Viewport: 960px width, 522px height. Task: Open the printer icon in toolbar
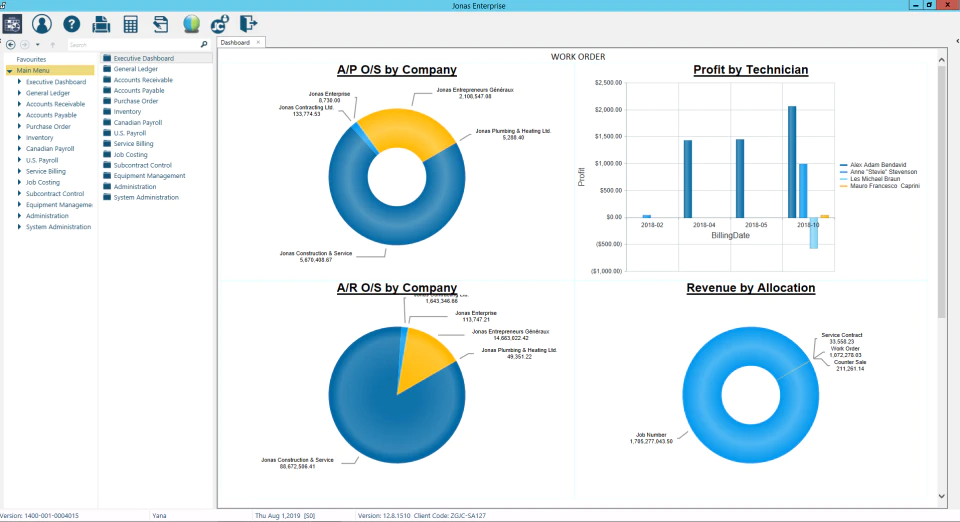point(101,24)
